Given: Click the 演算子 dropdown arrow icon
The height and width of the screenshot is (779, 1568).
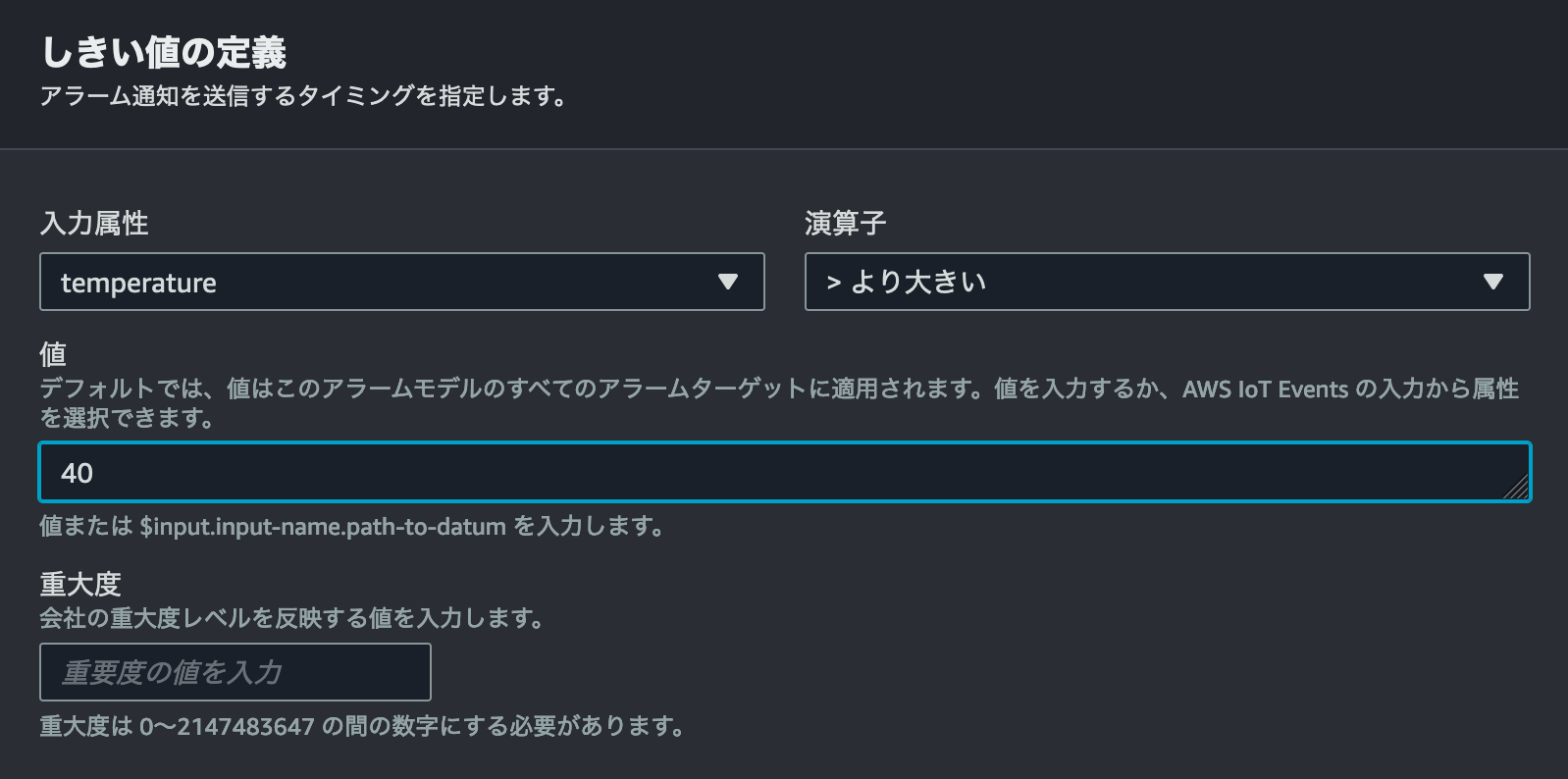Looking at the screenshot, I should (x=1492, y=283).
